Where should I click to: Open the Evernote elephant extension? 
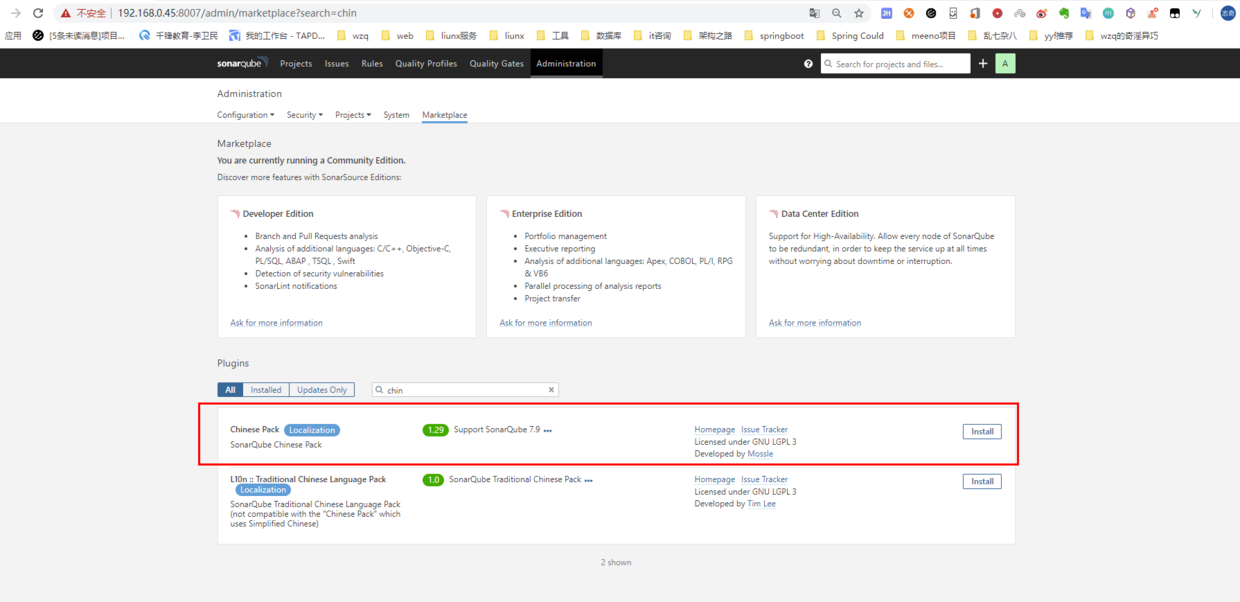(1064, 13)
